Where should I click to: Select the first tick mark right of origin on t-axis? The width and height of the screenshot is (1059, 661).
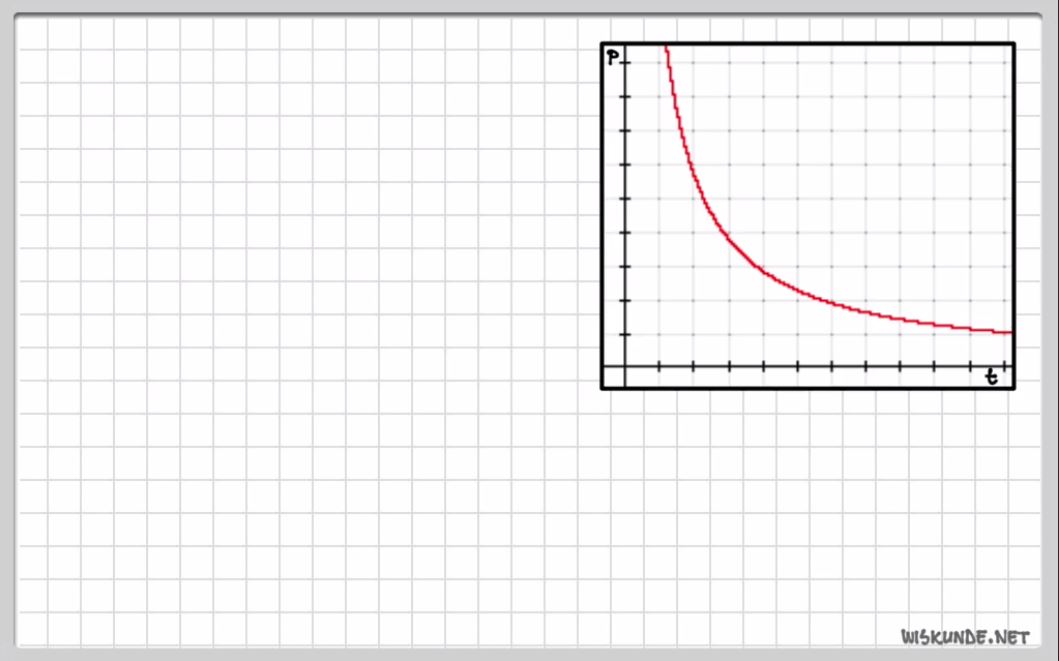point(659,368)
